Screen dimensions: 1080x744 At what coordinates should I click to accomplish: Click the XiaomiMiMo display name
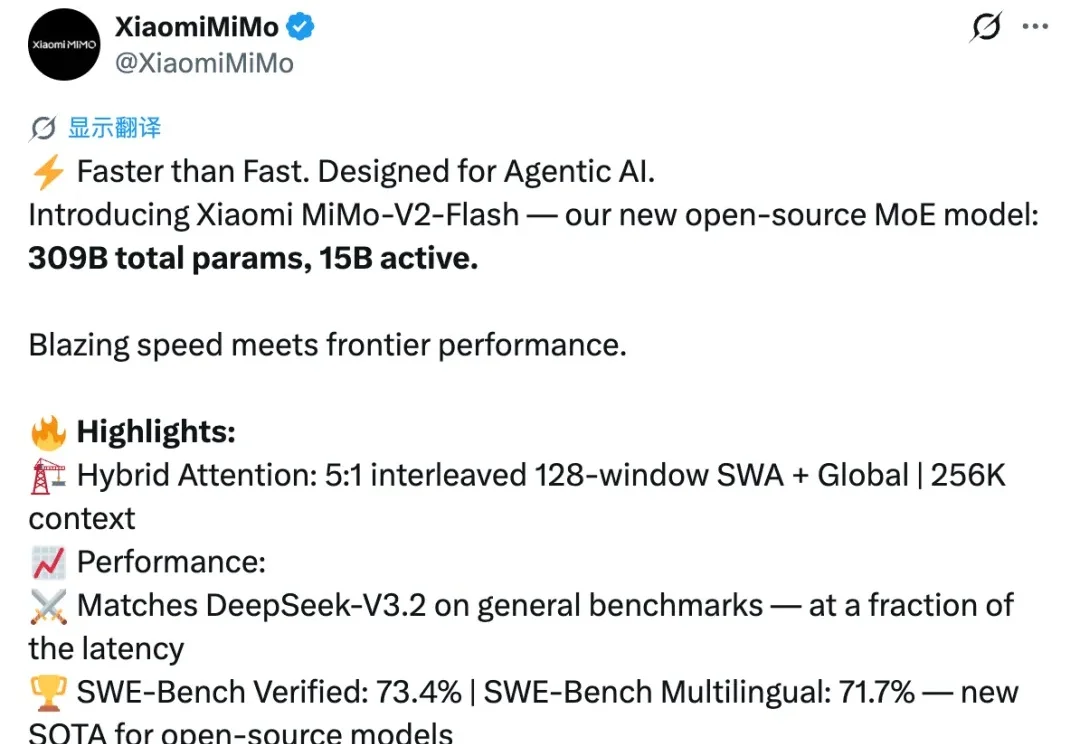tap(196, 27)
